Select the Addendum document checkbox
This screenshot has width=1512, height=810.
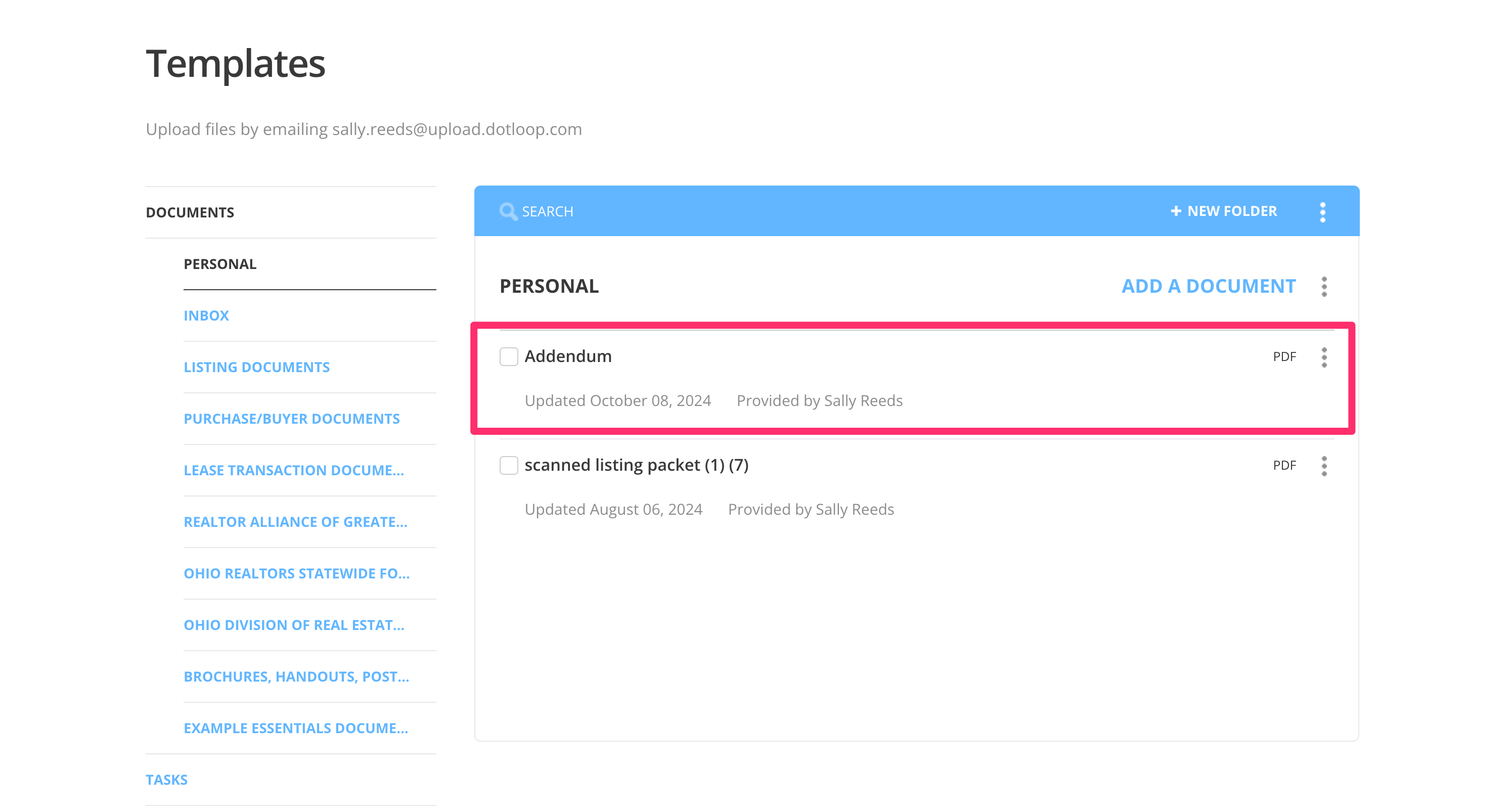coord(508,357)
